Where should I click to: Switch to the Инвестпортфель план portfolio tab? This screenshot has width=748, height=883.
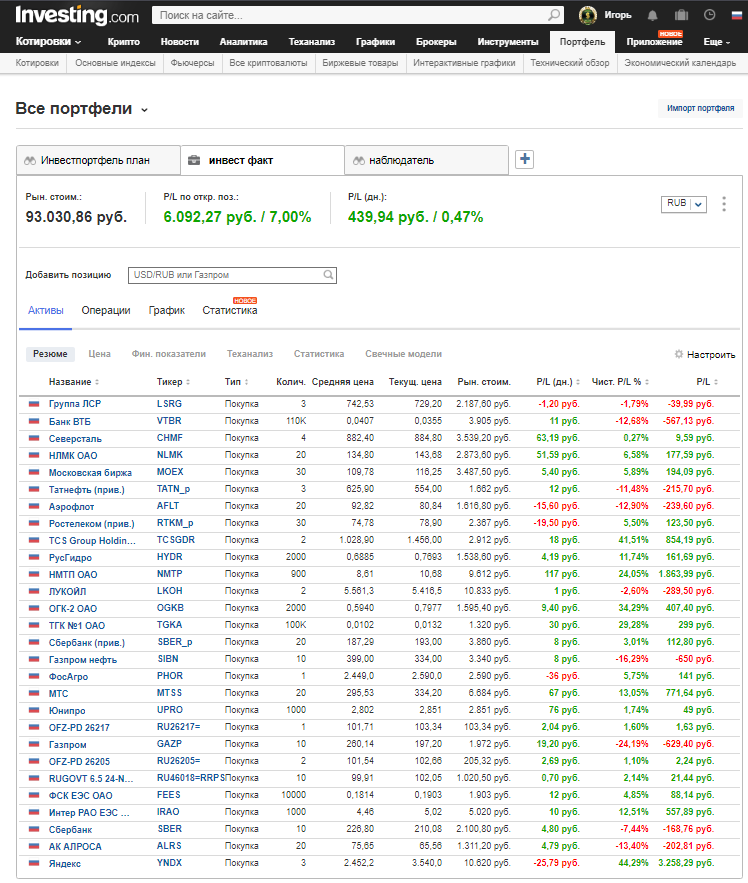(98, 160)
